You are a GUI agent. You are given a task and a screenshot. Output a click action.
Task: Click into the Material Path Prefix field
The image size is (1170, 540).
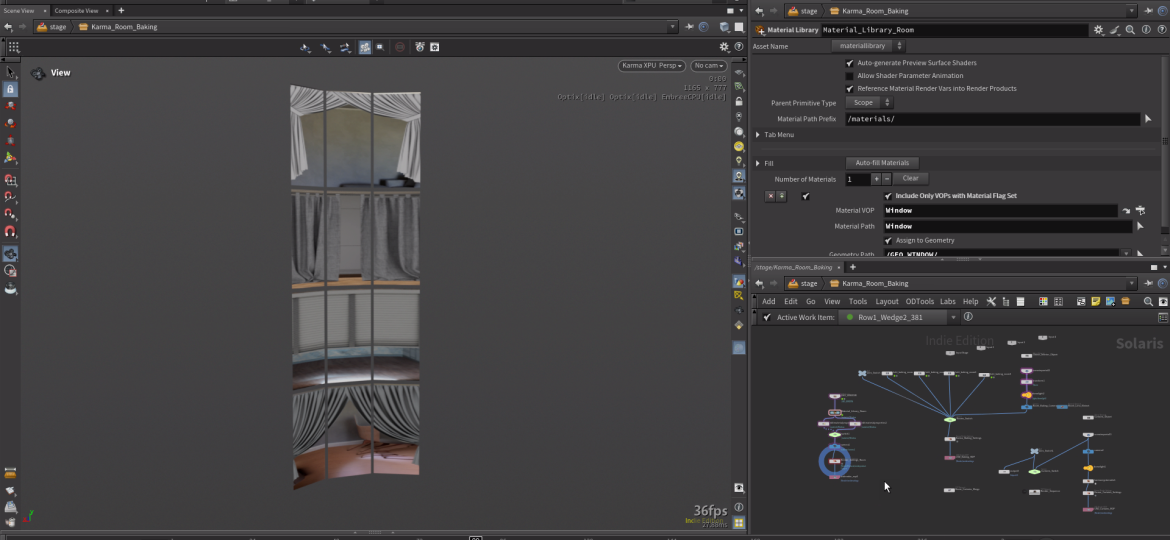coord(990,119)
